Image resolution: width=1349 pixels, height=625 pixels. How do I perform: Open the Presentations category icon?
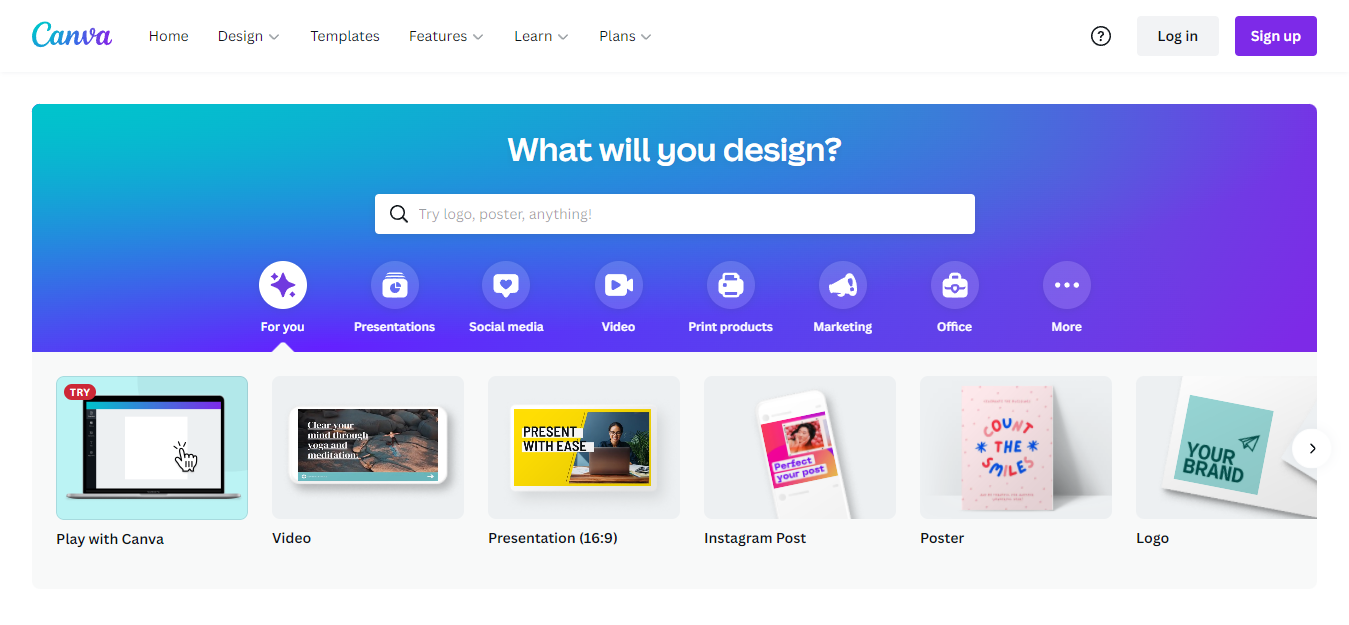395,286
